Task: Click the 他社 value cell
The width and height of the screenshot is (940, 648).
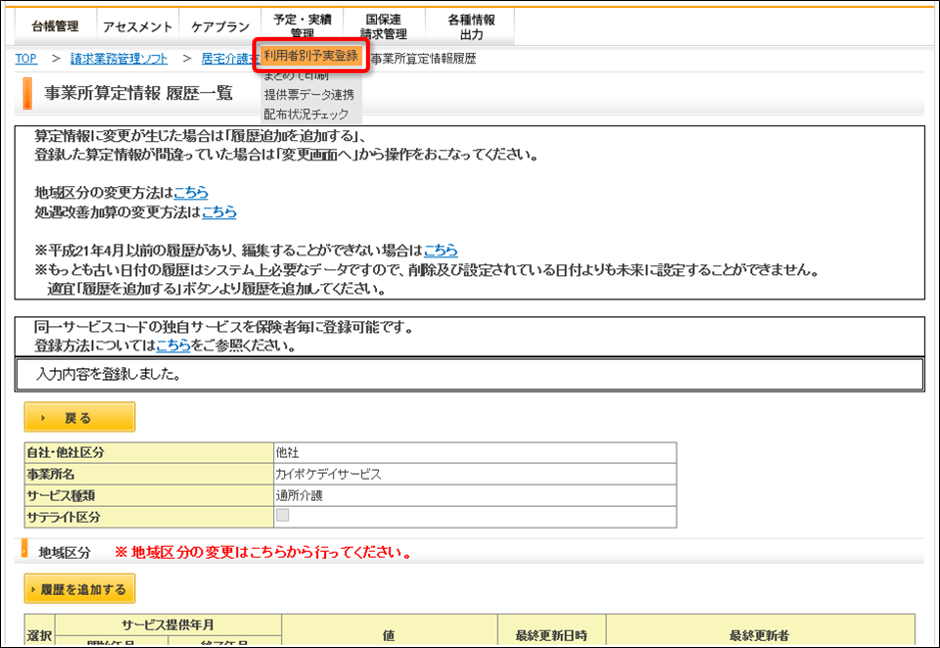Action: click(x=475, y=453)
